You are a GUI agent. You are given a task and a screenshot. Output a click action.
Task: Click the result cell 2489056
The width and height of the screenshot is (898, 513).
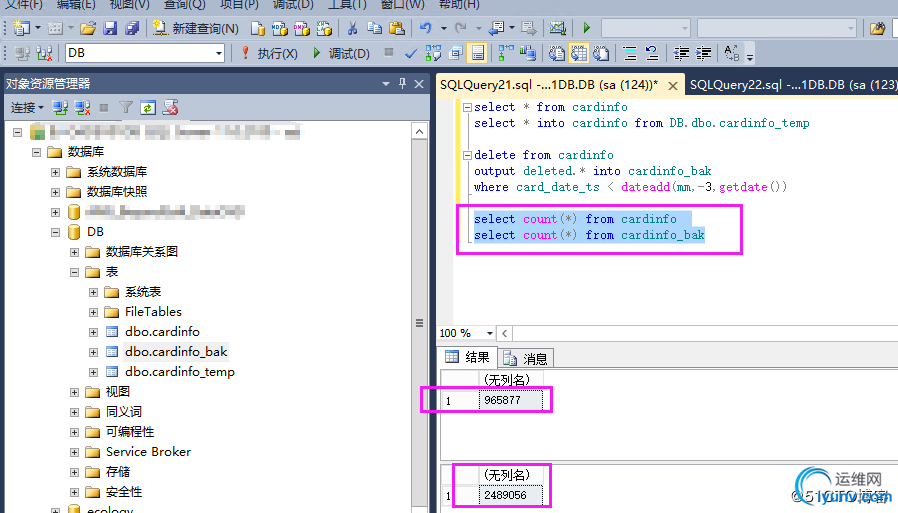click(511, 495)
